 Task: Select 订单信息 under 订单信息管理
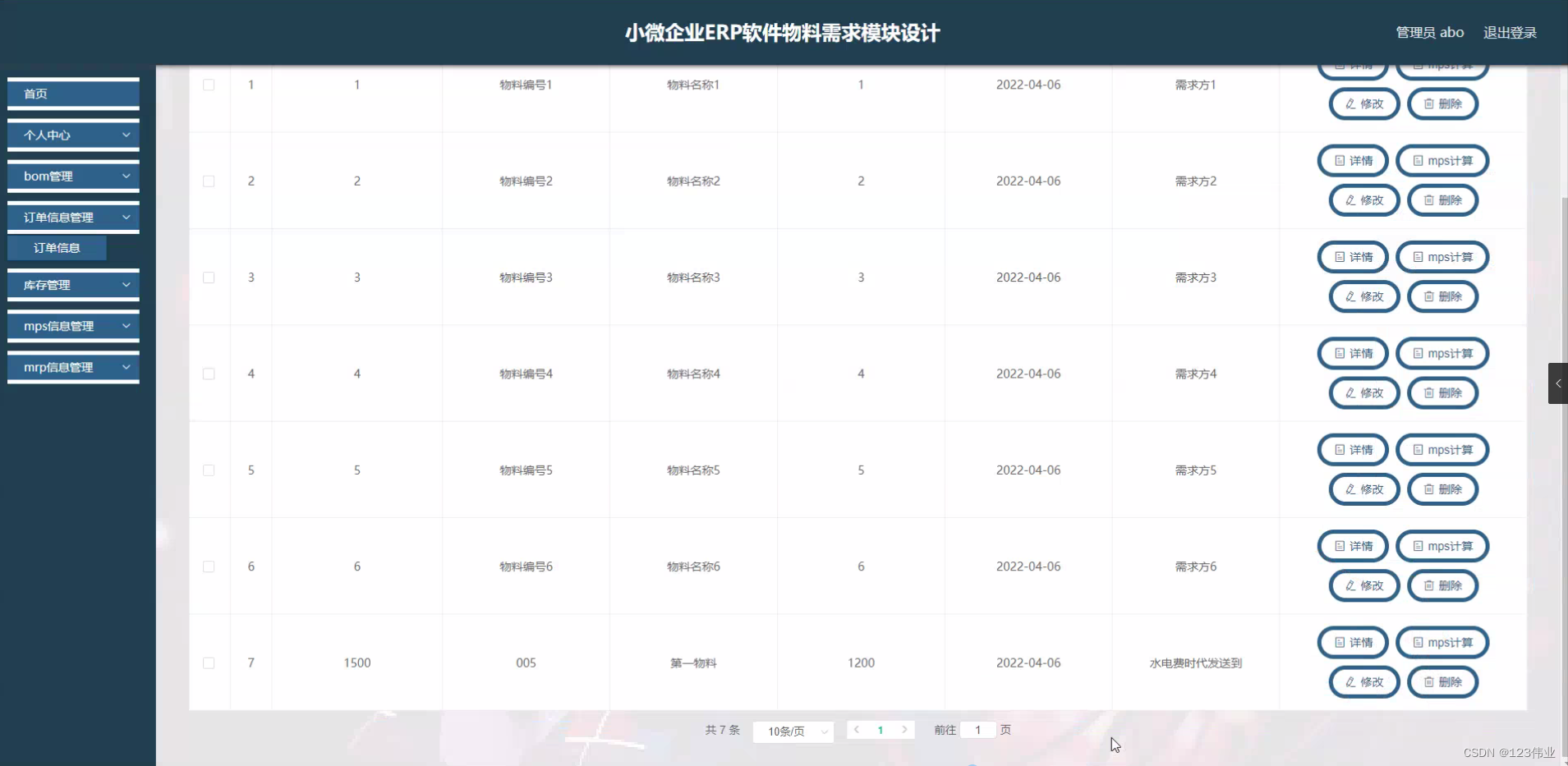tap(57, 247)
